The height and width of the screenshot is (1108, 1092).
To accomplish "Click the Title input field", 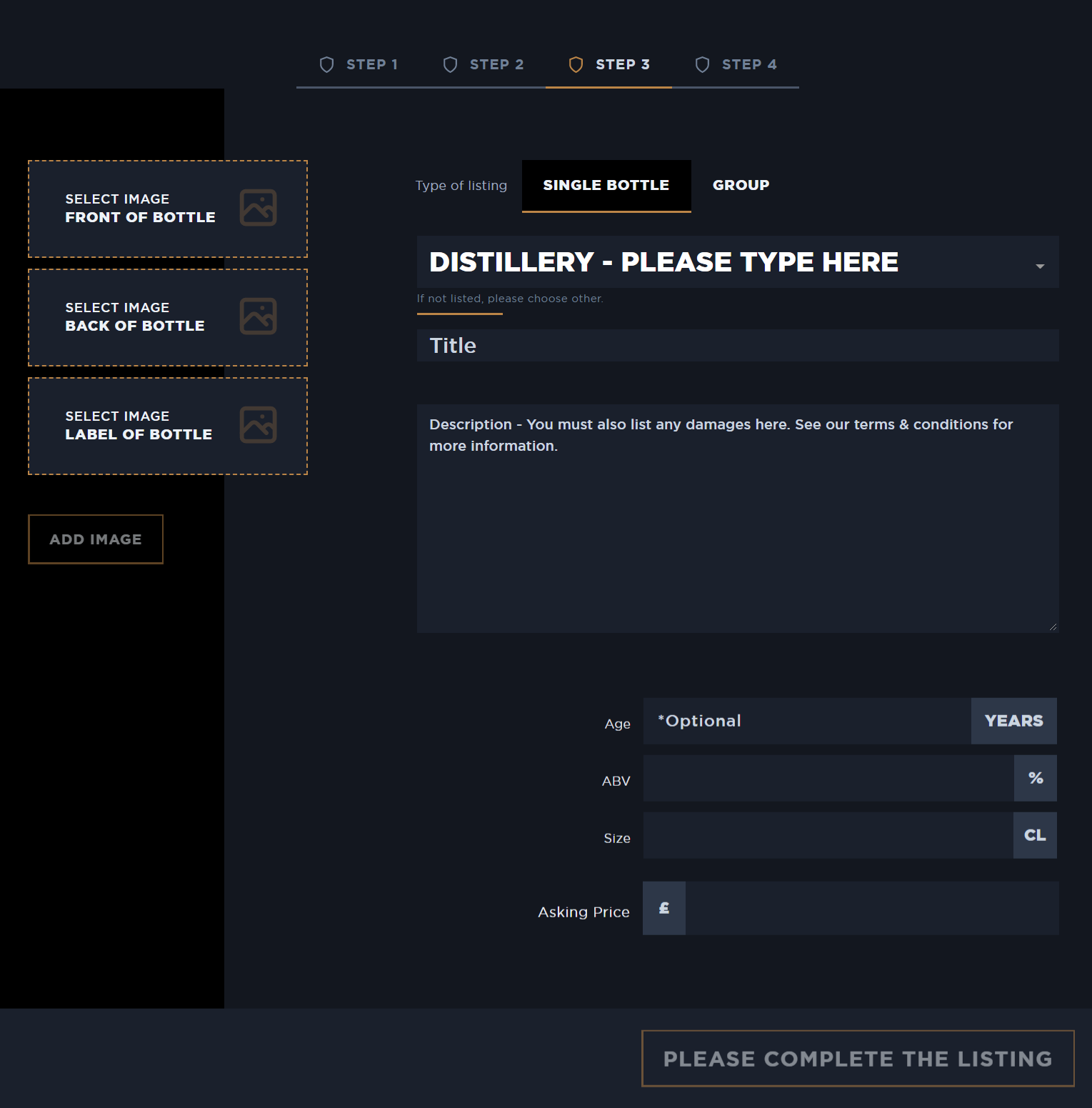I will click(737, 345).
